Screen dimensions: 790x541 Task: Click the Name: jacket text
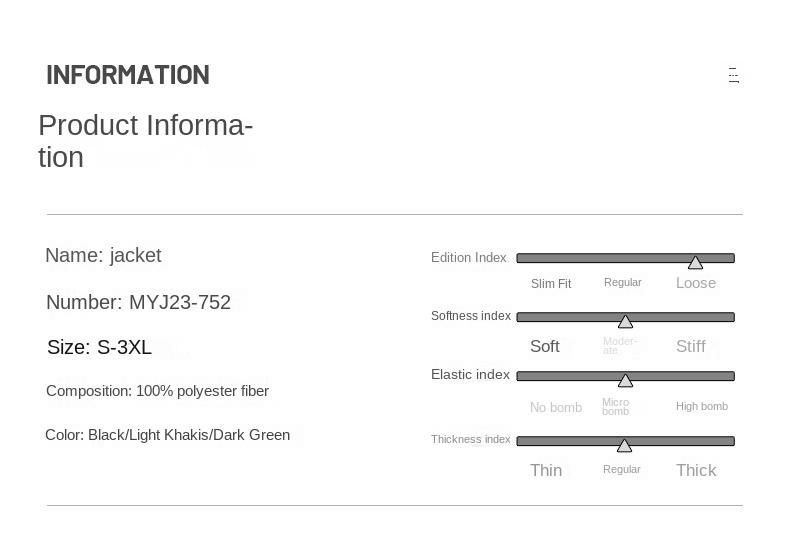pyautogui.click(x=103, y=255)
